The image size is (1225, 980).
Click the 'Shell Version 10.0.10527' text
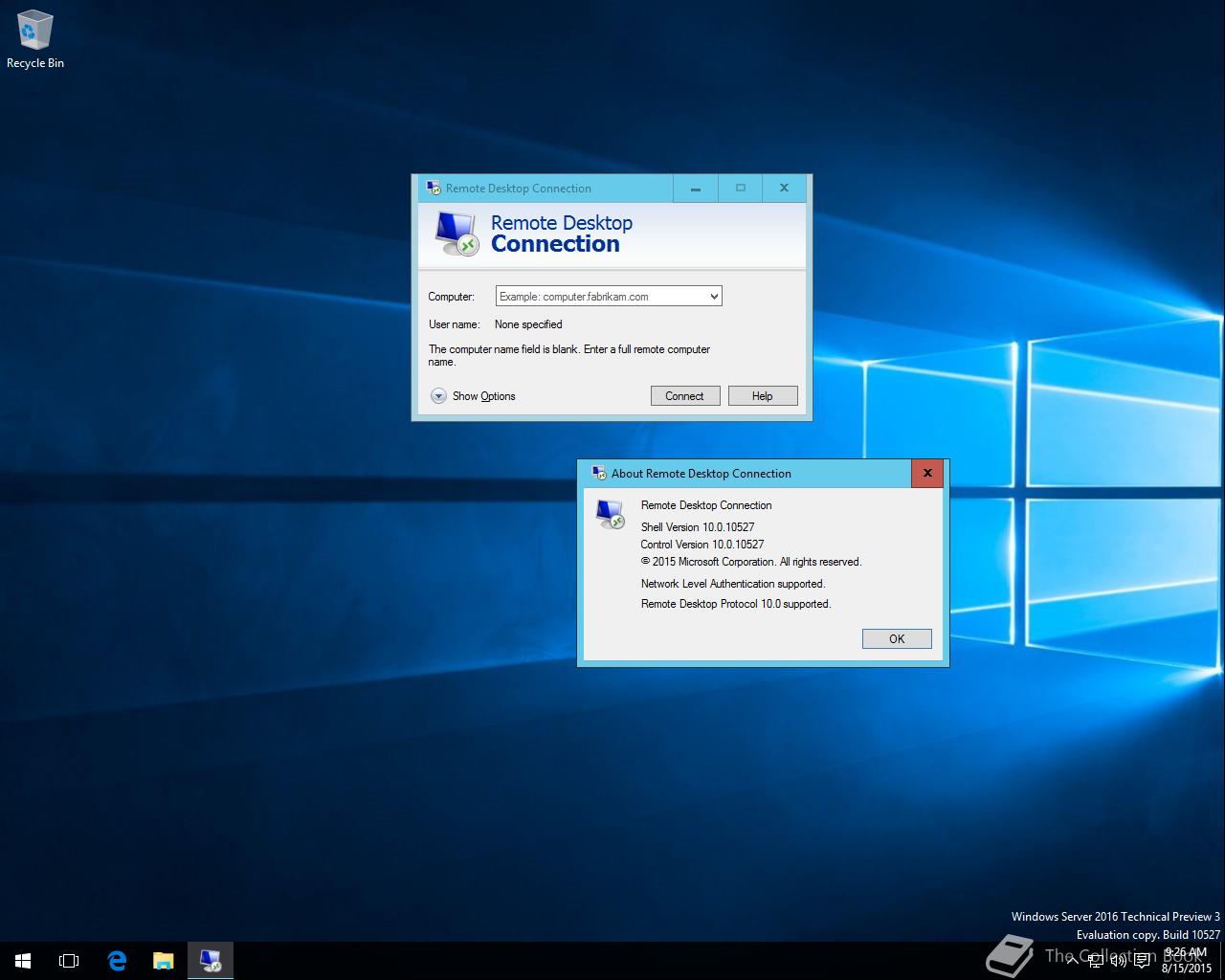[698, 527]
